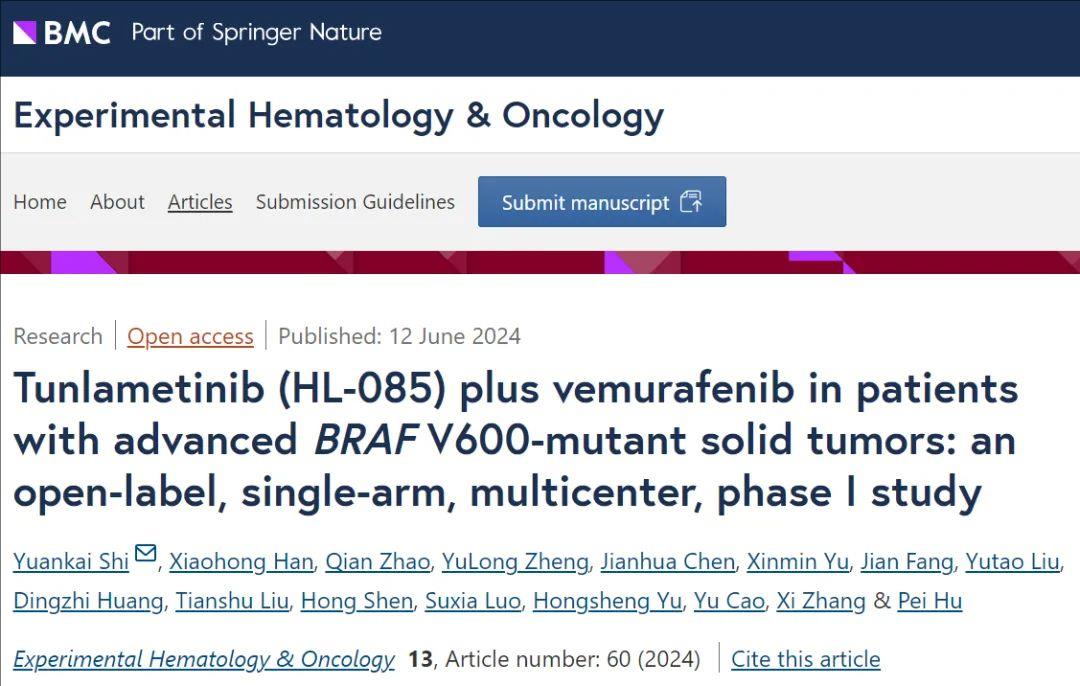The image size is (1080, 686).
Task: Go to the Articles tab
Action: coord(200,202)
